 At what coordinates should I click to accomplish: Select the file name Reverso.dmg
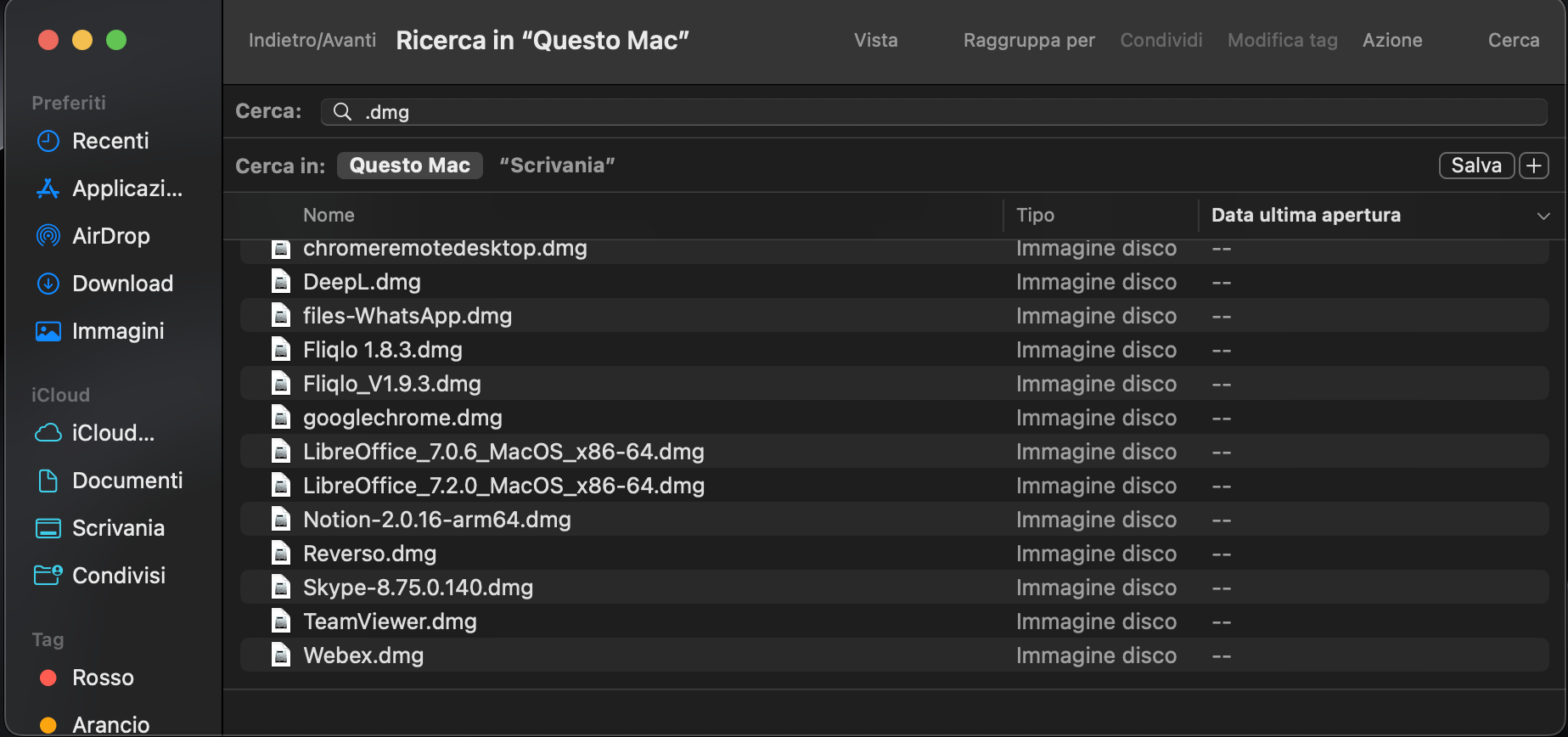(x=369, y=554)
